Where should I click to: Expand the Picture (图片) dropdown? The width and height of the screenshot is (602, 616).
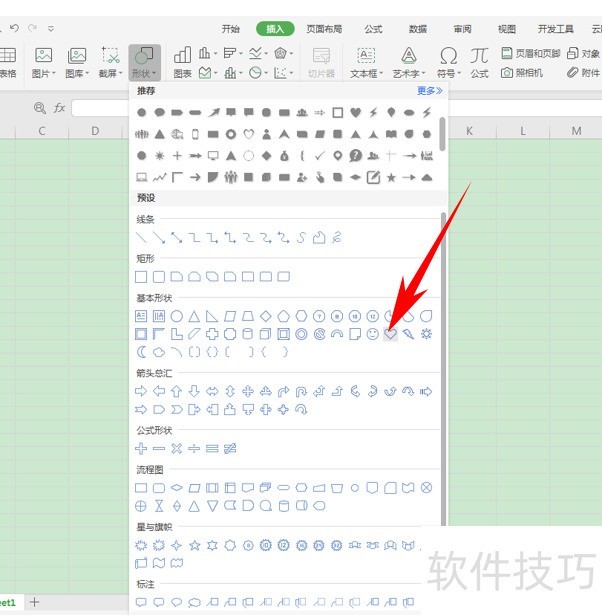click(x=44, y=62)
